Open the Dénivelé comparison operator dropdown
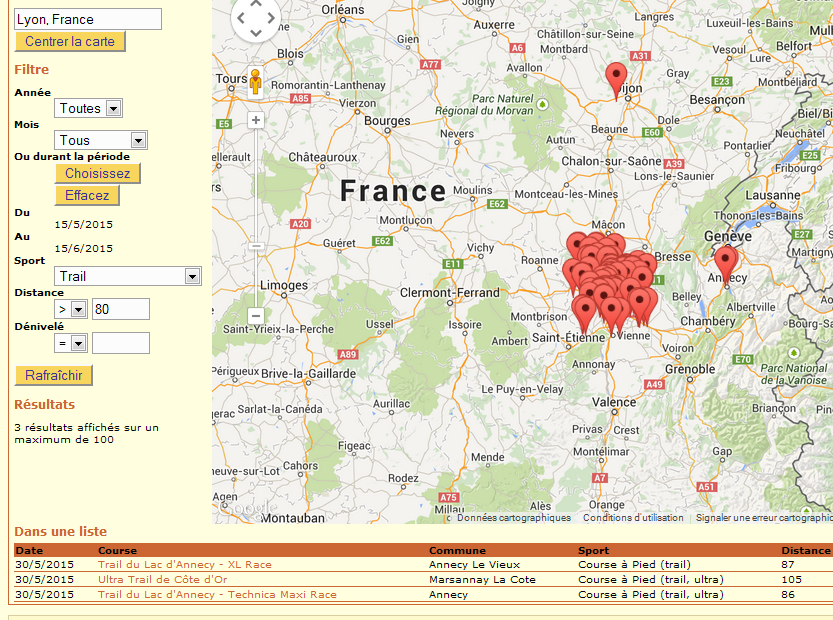This screenshot has height=620, width=833. [70, 343]
